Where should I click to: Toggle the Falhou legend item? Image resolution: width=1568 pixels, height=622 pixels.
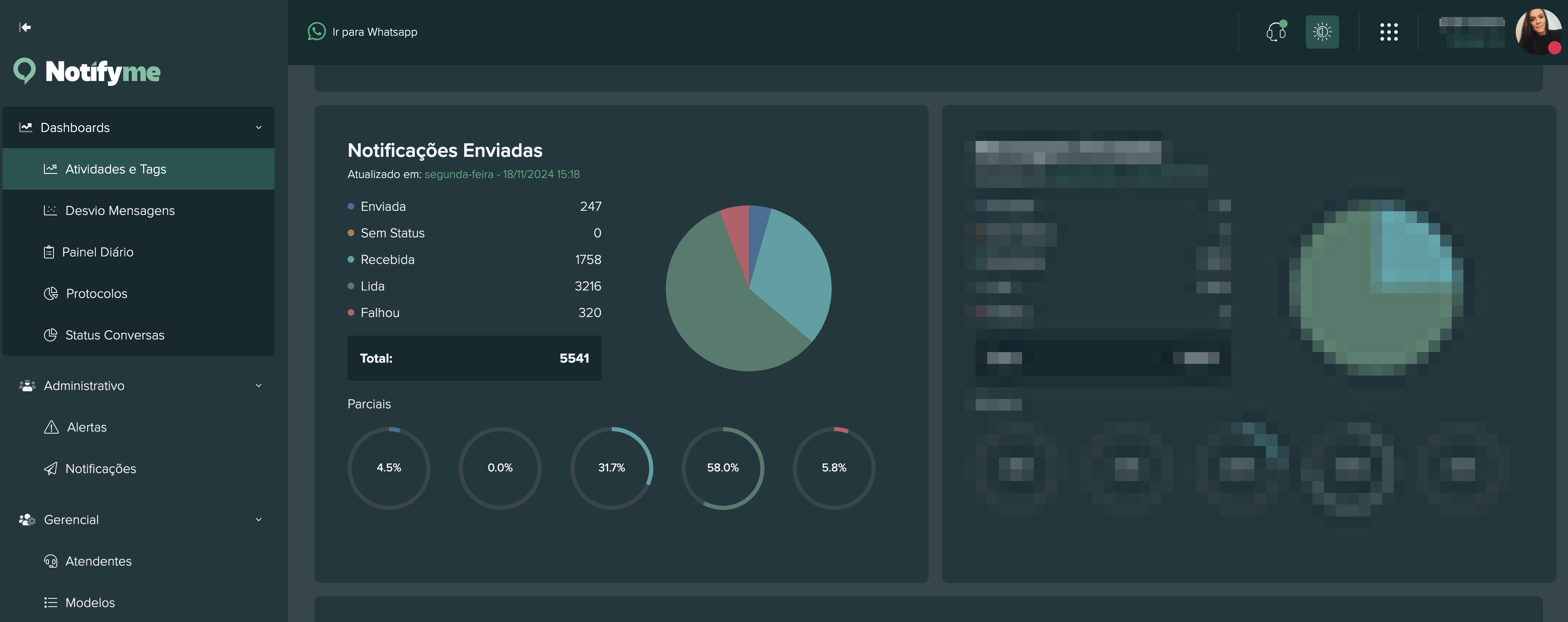[380, 313]
